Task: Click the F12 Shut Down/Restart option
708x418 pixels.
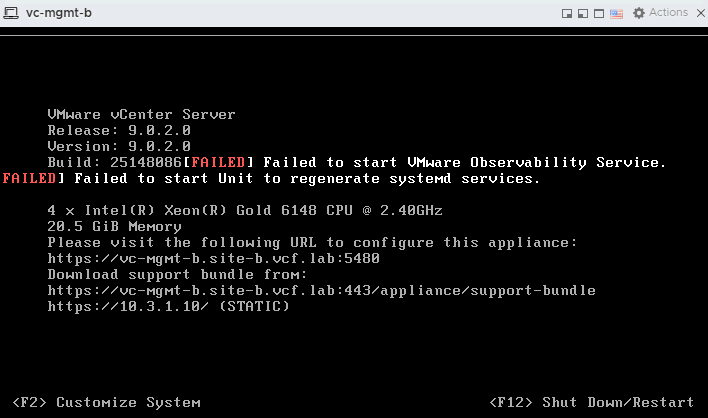Action: [x=591, y=402]
